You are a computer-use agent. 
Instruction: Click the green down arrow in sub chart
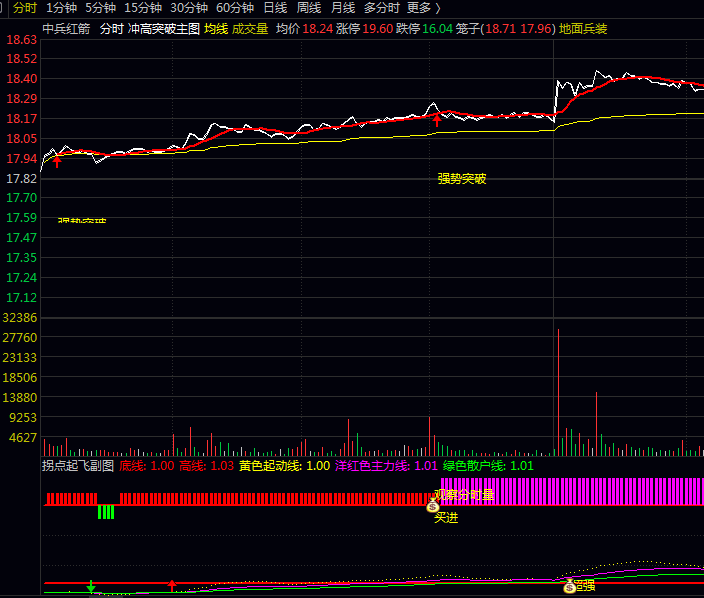click(91, 586)
